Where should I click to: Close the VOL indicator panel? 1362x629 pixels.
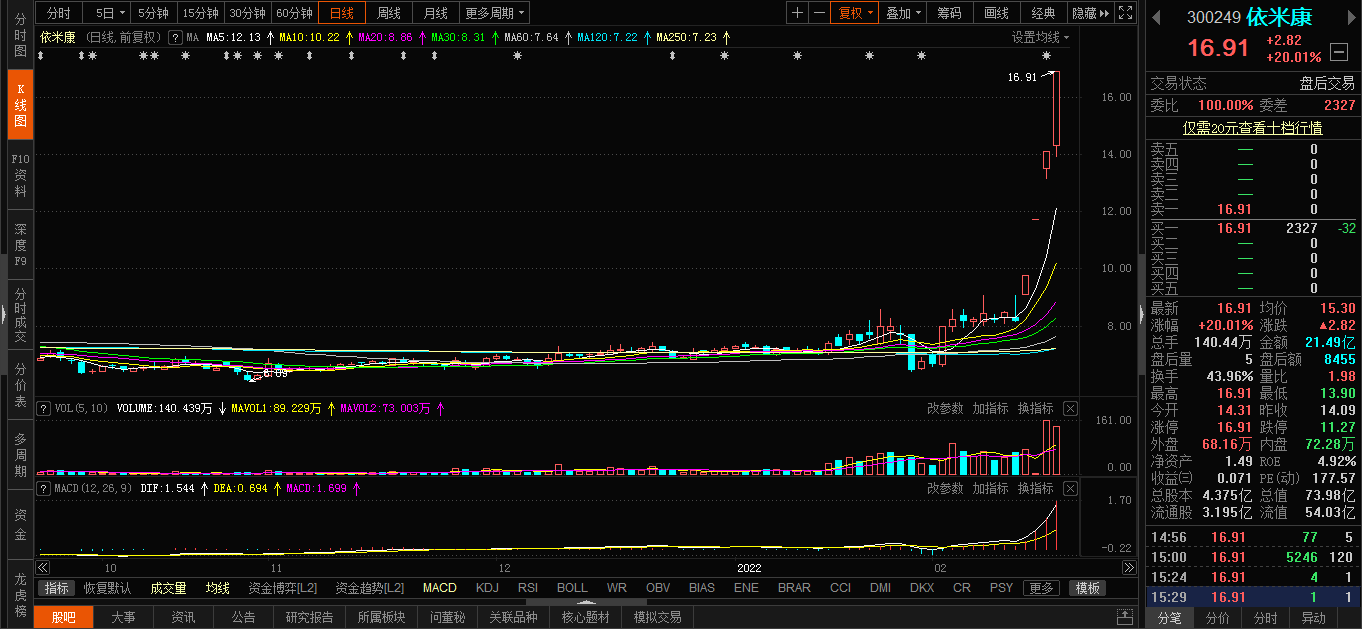[x=1070, y=408]
